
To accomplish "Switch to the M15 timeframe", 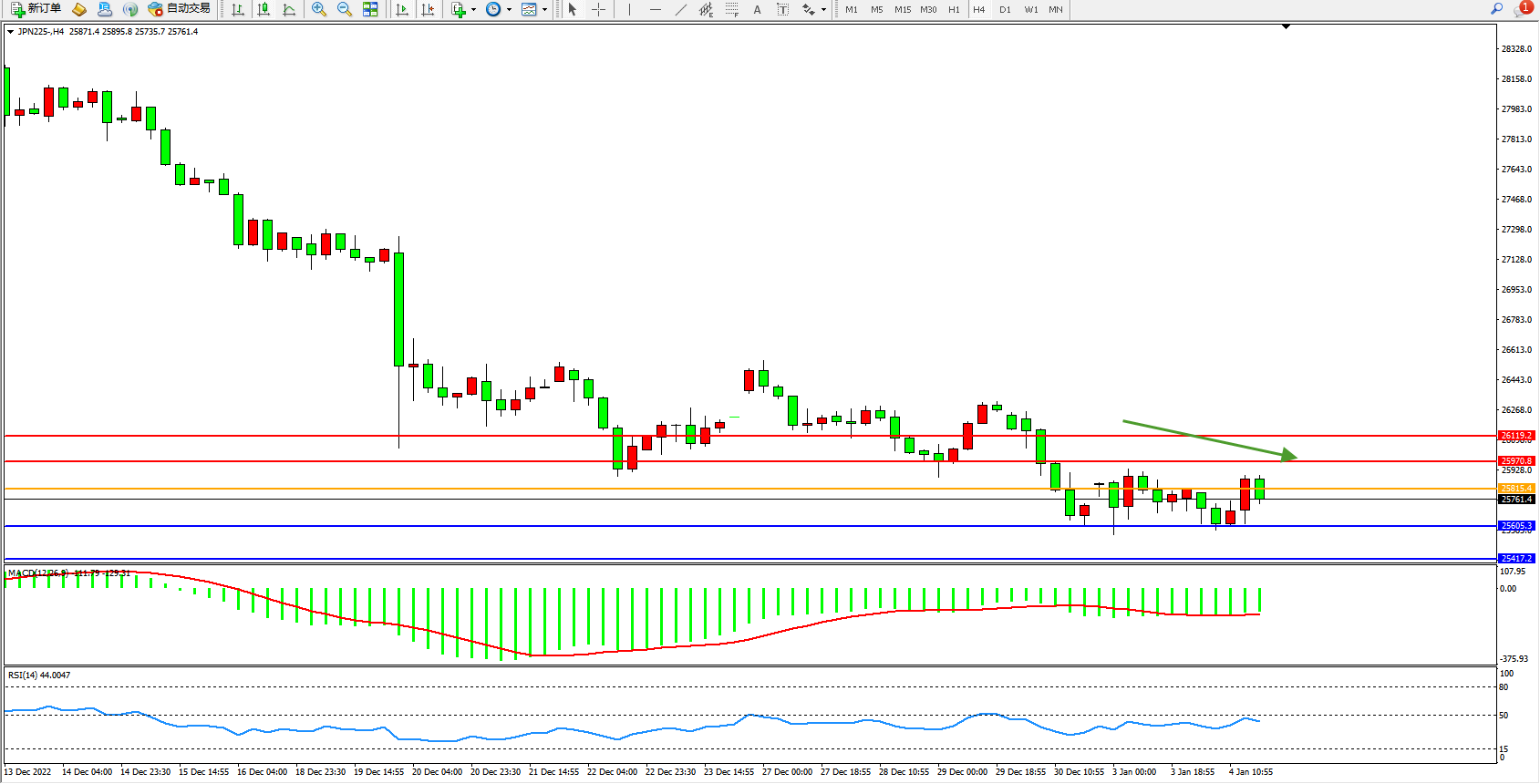I will pos(903,9).
